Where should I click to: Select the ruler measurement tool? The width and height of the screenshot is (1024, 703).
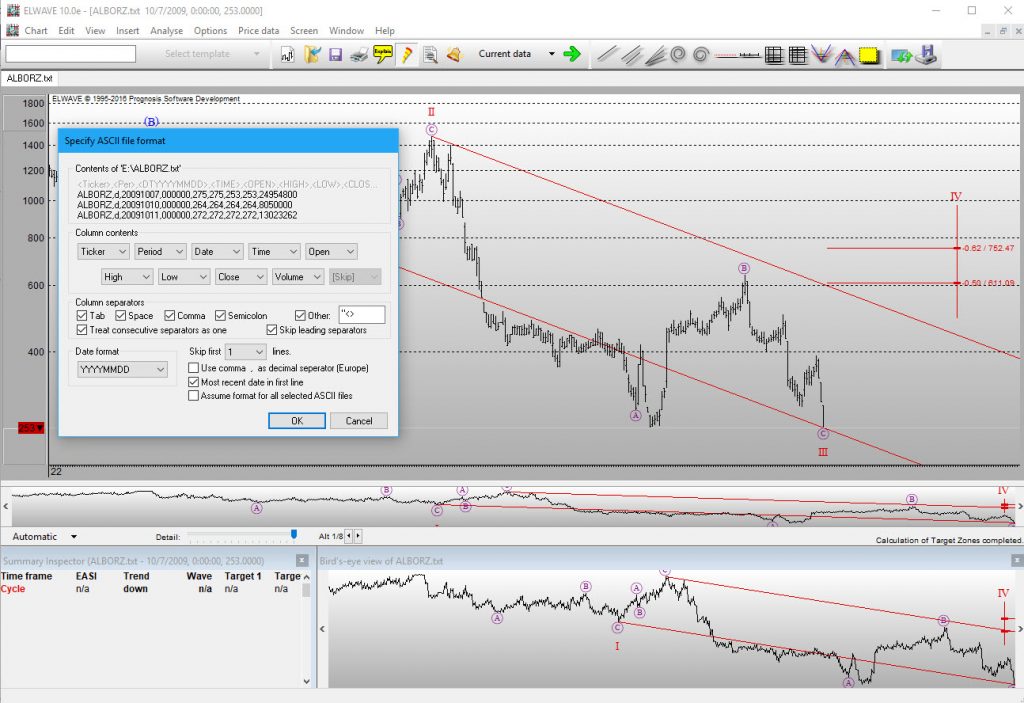click(x=749, y=55)
